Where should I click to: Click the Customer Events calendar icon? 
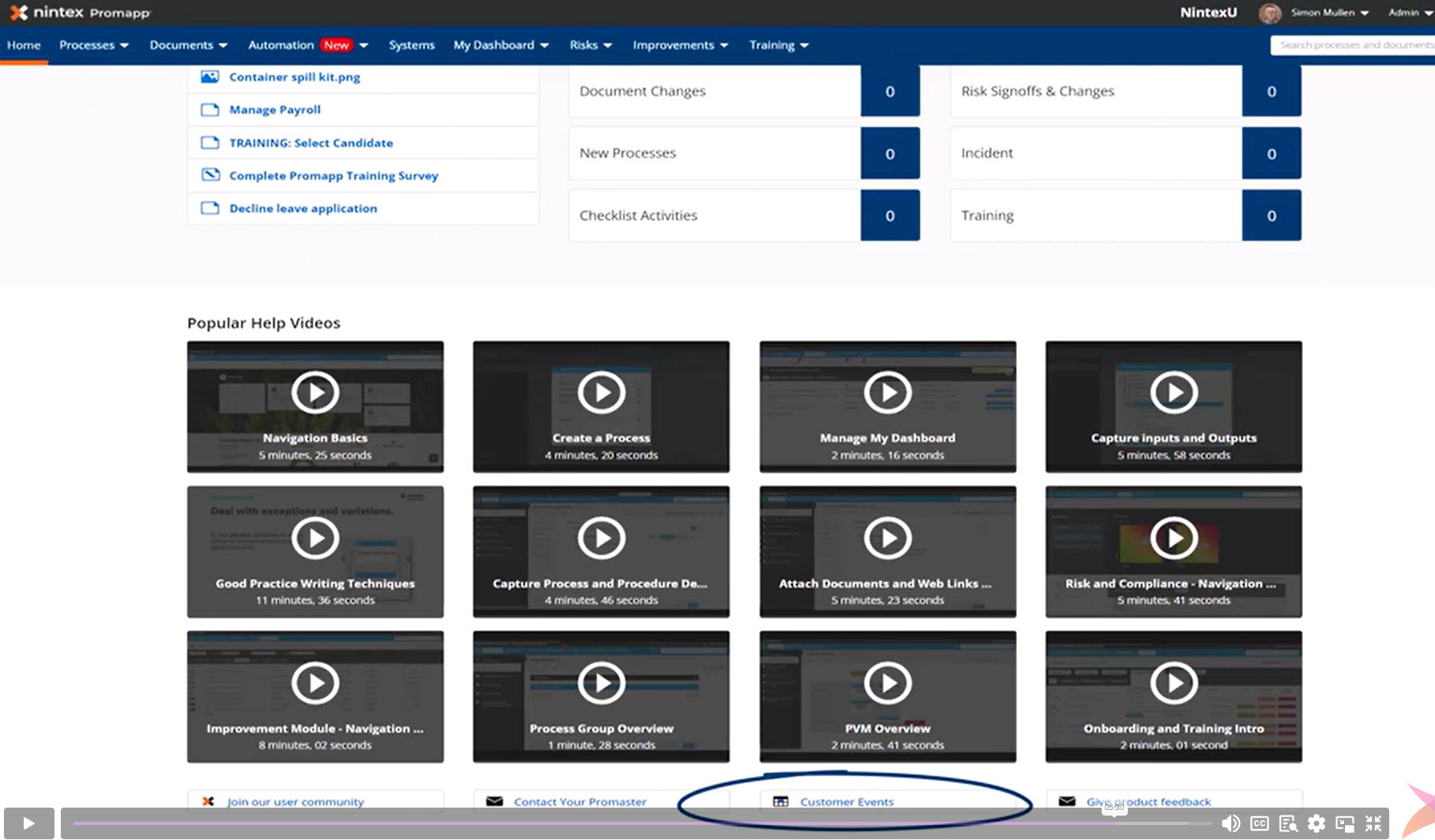pos(780,801)
